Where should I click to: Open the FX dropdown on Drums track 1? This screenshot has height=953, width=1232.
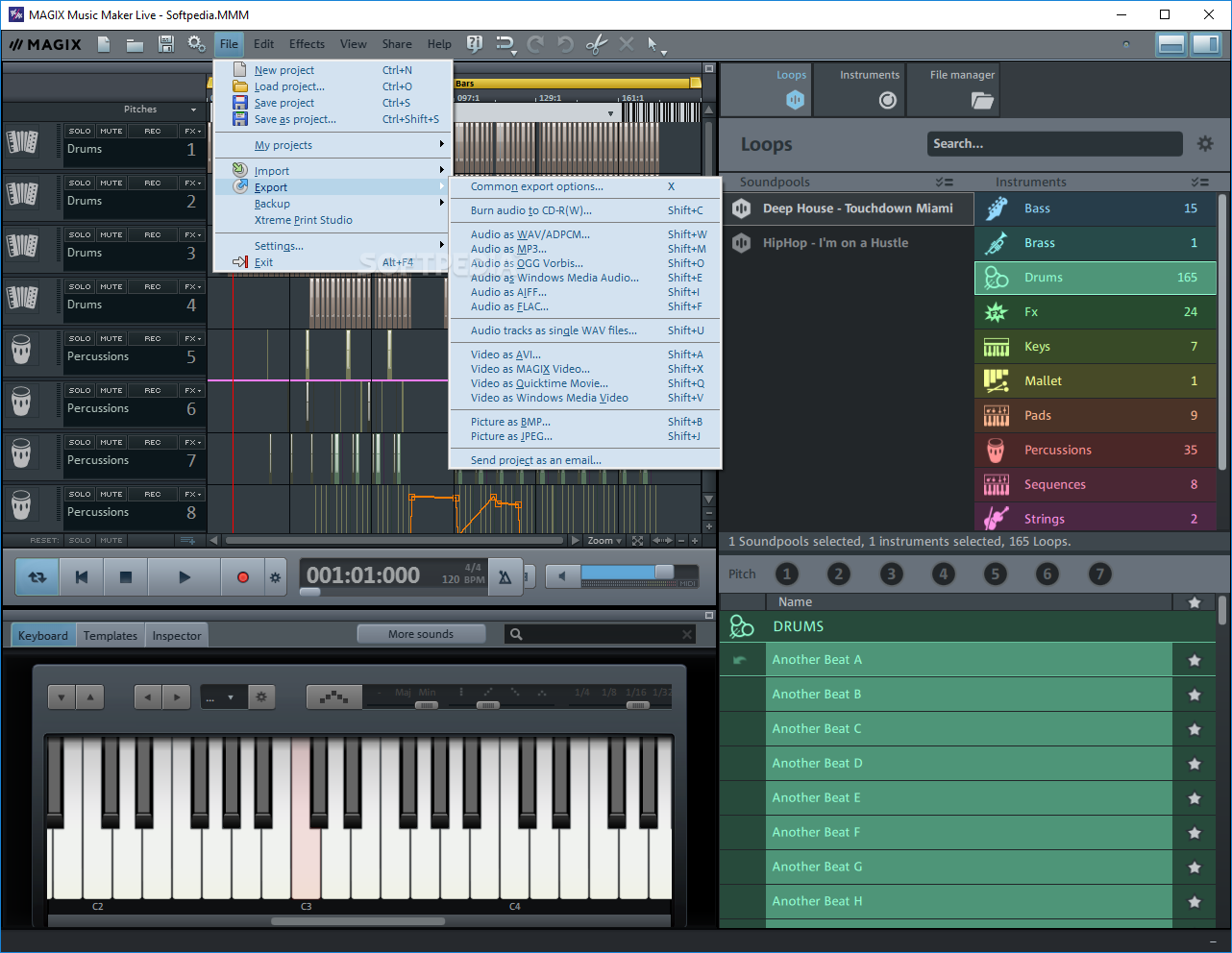tap(193, 132)
